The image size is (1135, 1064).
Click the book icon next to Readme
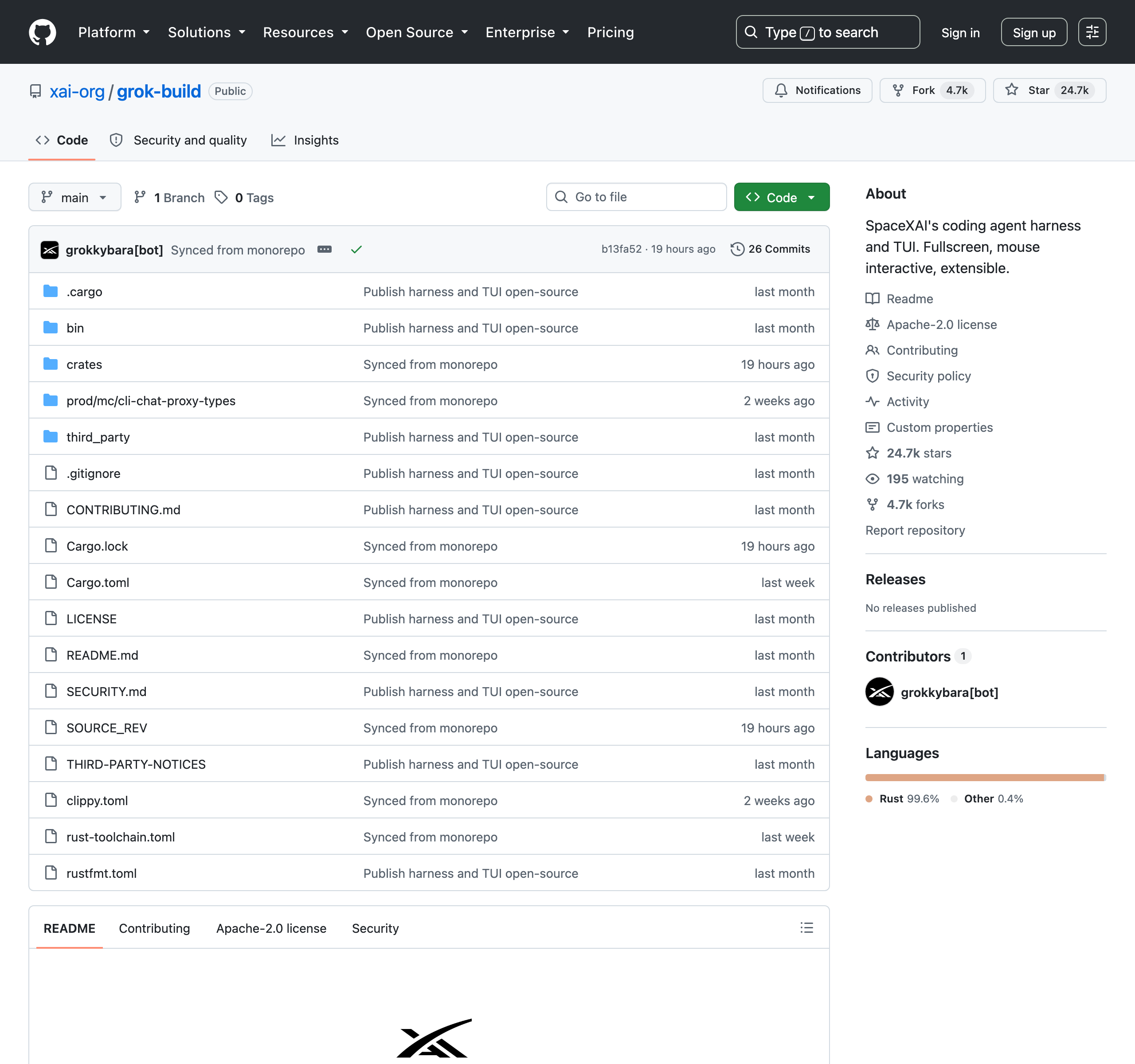(873, 298)
